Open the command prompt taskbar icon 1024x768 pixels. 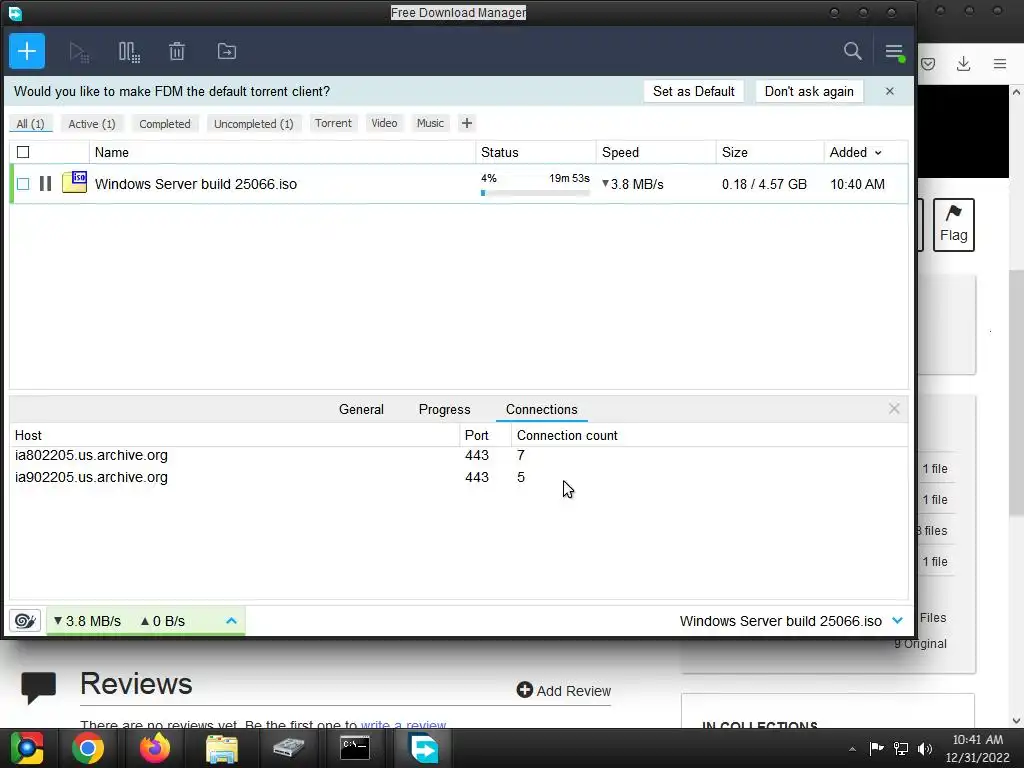coord(355,748)
